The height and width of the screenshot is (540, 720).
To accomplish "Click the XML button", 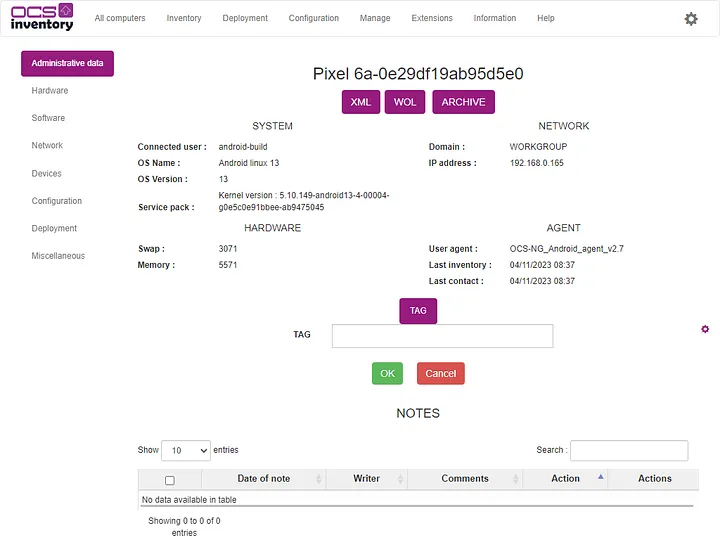I will pos(361,102).
